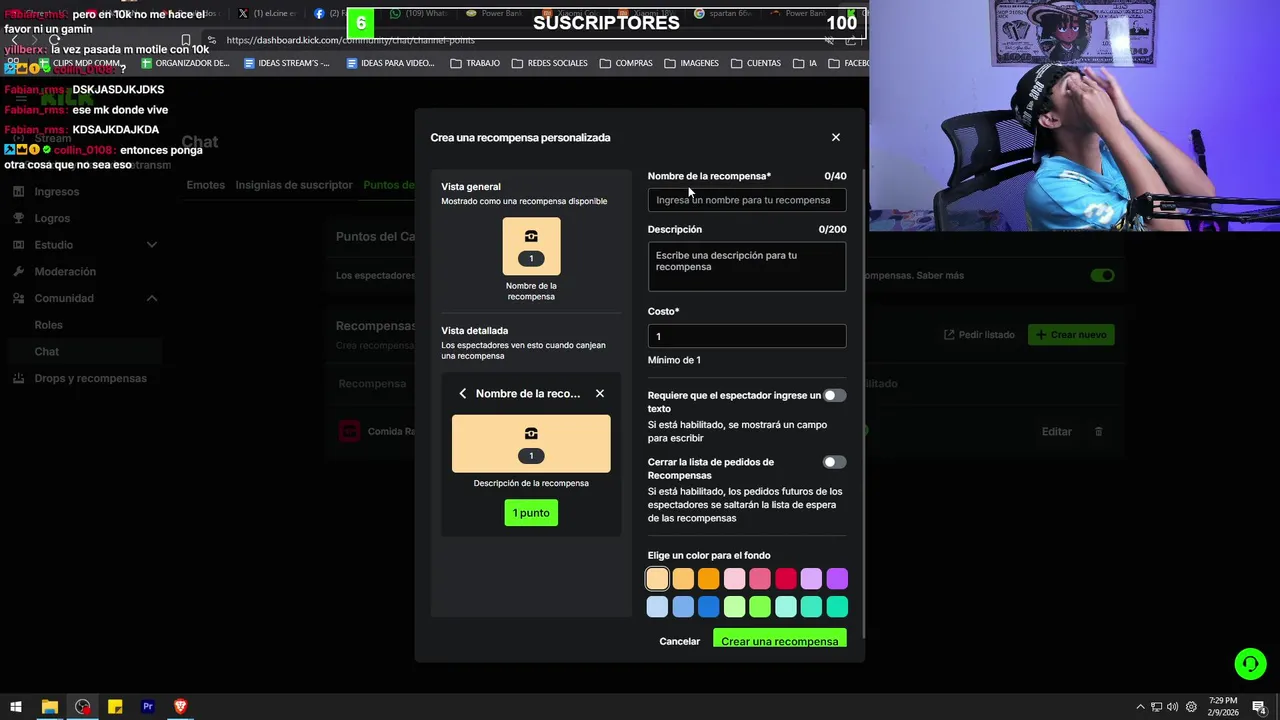Viewport: 1280px width, 720px height.
Task: Click Cancelar in the reward dialog
Action: click(x=680, y=641)
